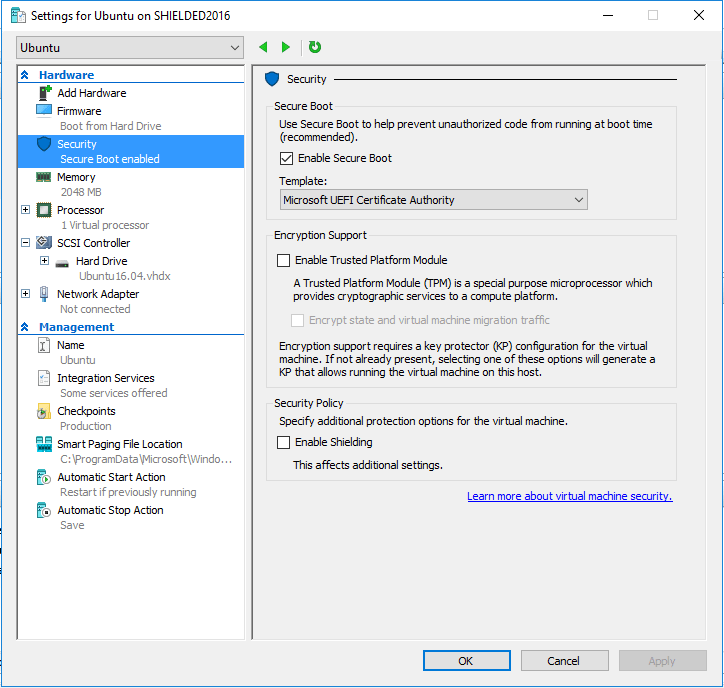
Task: Click the Checkpoints icon
Action: [44, 411]
